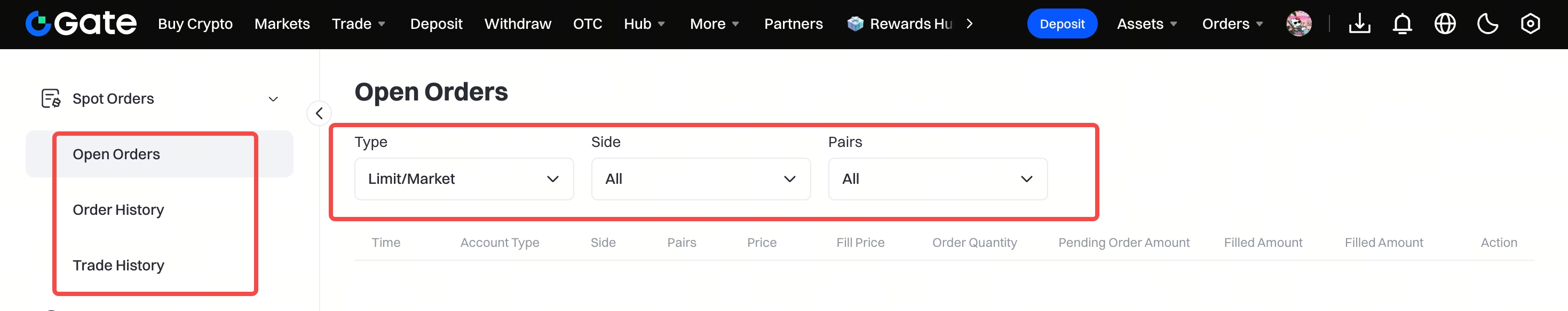Toggle dark mode moon icon

pyautogui.click(x=1487, y=24)
